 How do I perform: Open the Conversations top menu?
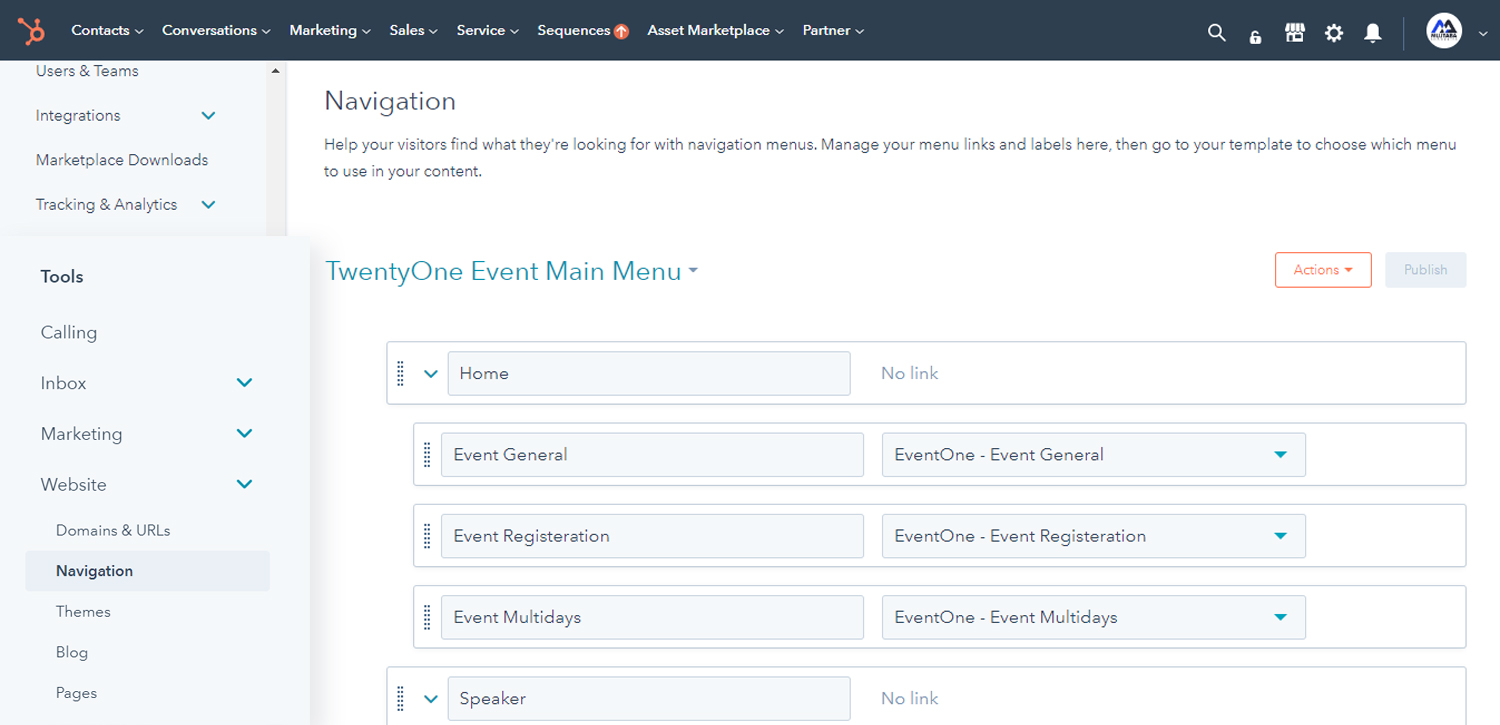216,31
